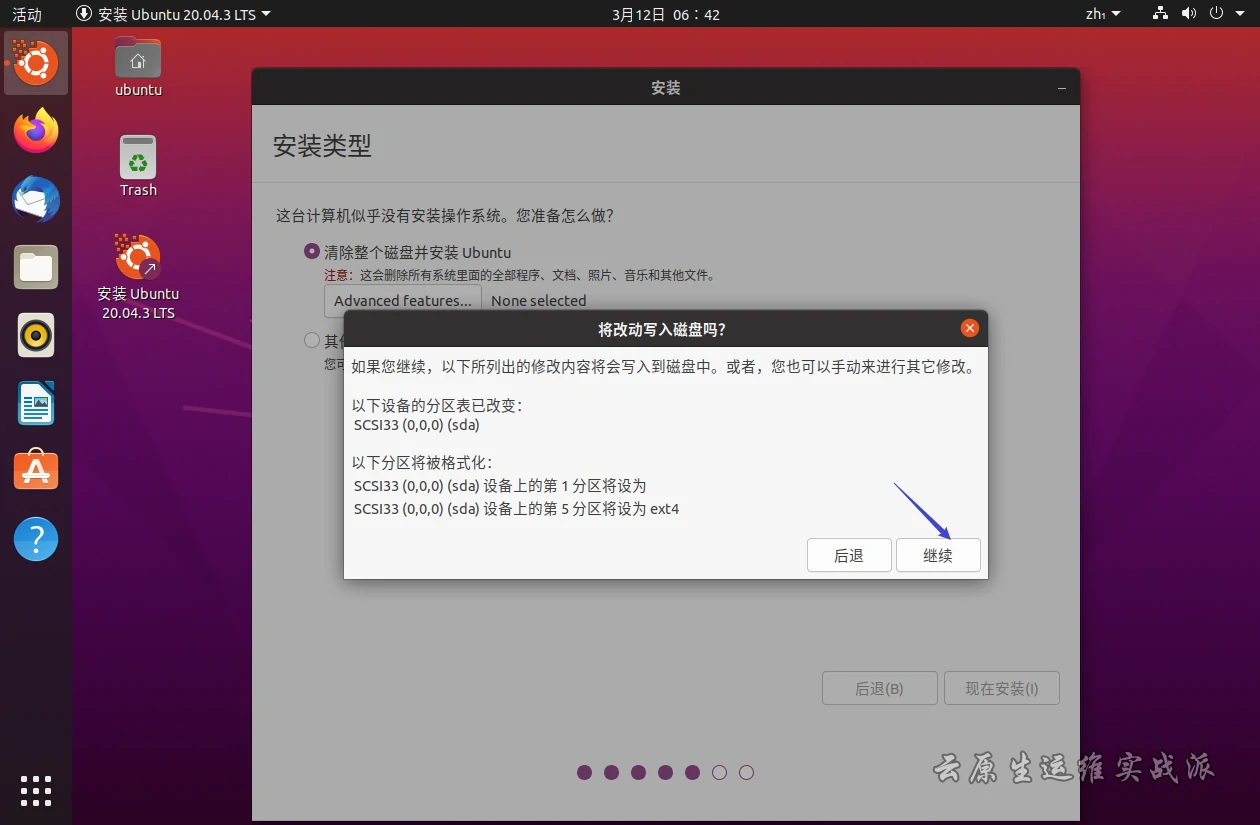This screenshot has height=825, width=1260.
Task: Click the line mentioning partition 5 as ext4
Action: 517,509
